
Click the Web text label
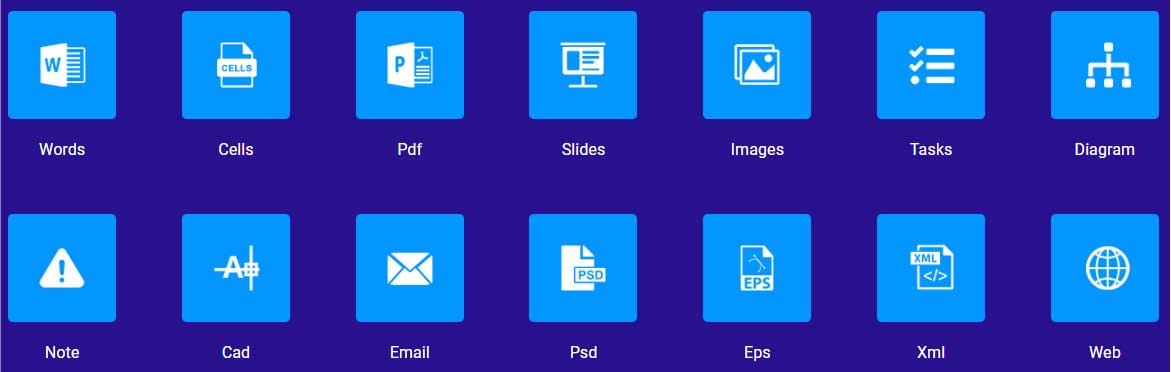point(1105,353)
